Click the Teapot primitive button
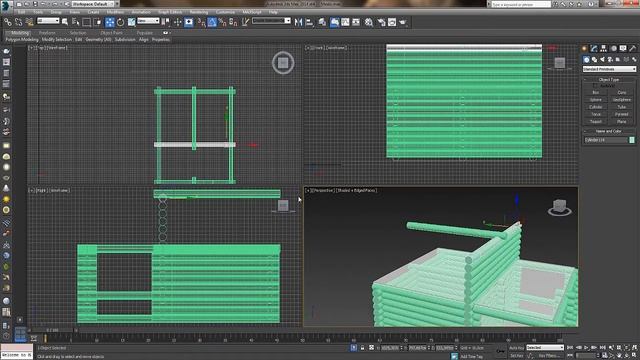The image size is (640, 360). pyautogui.click(x=596, y=122)
